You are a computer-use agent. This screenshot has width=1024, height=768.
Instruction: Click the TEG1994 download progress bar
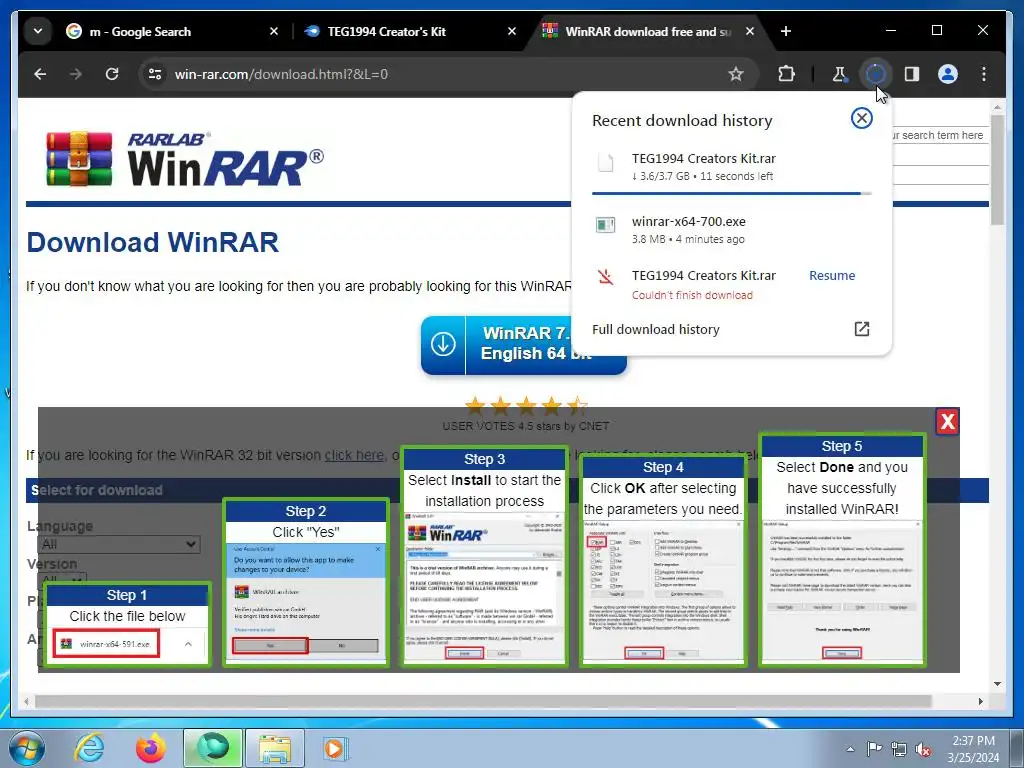click(731, 193)
